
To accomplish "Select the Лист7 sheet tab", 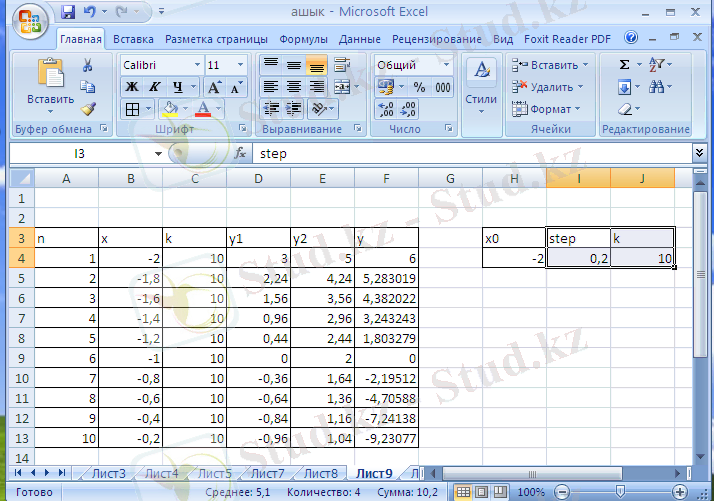I will 266,473.
